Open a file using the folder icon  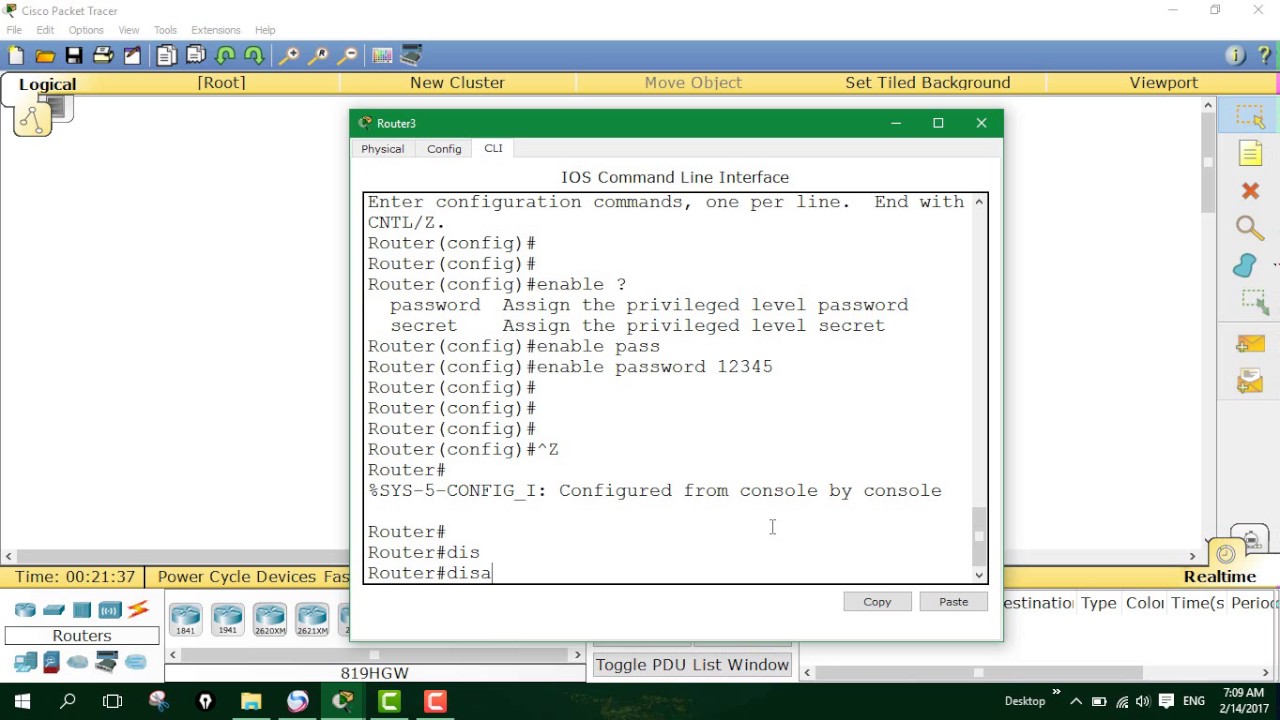point(44,56)
